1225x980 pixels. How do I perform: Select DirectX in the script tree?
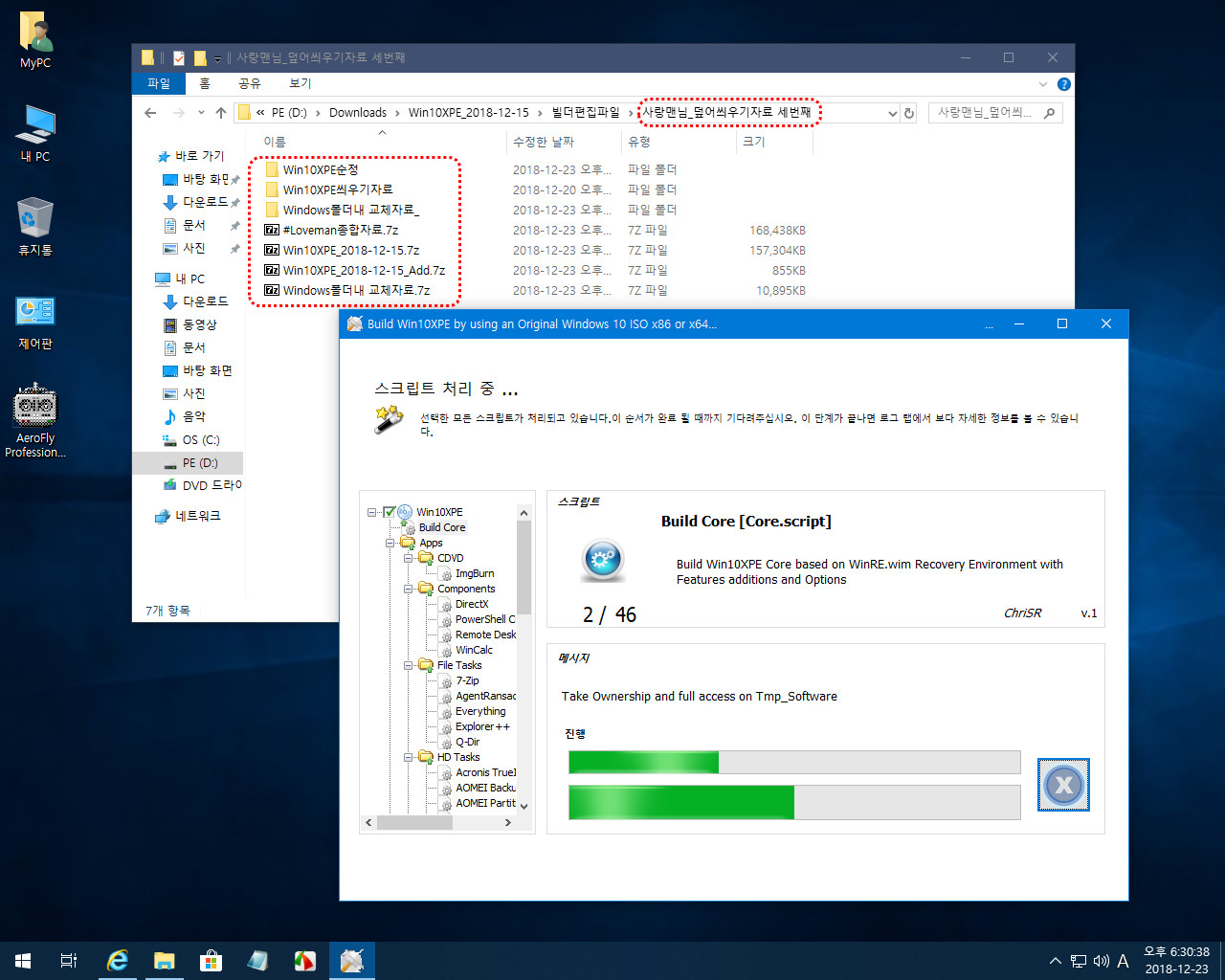point(472,604)
